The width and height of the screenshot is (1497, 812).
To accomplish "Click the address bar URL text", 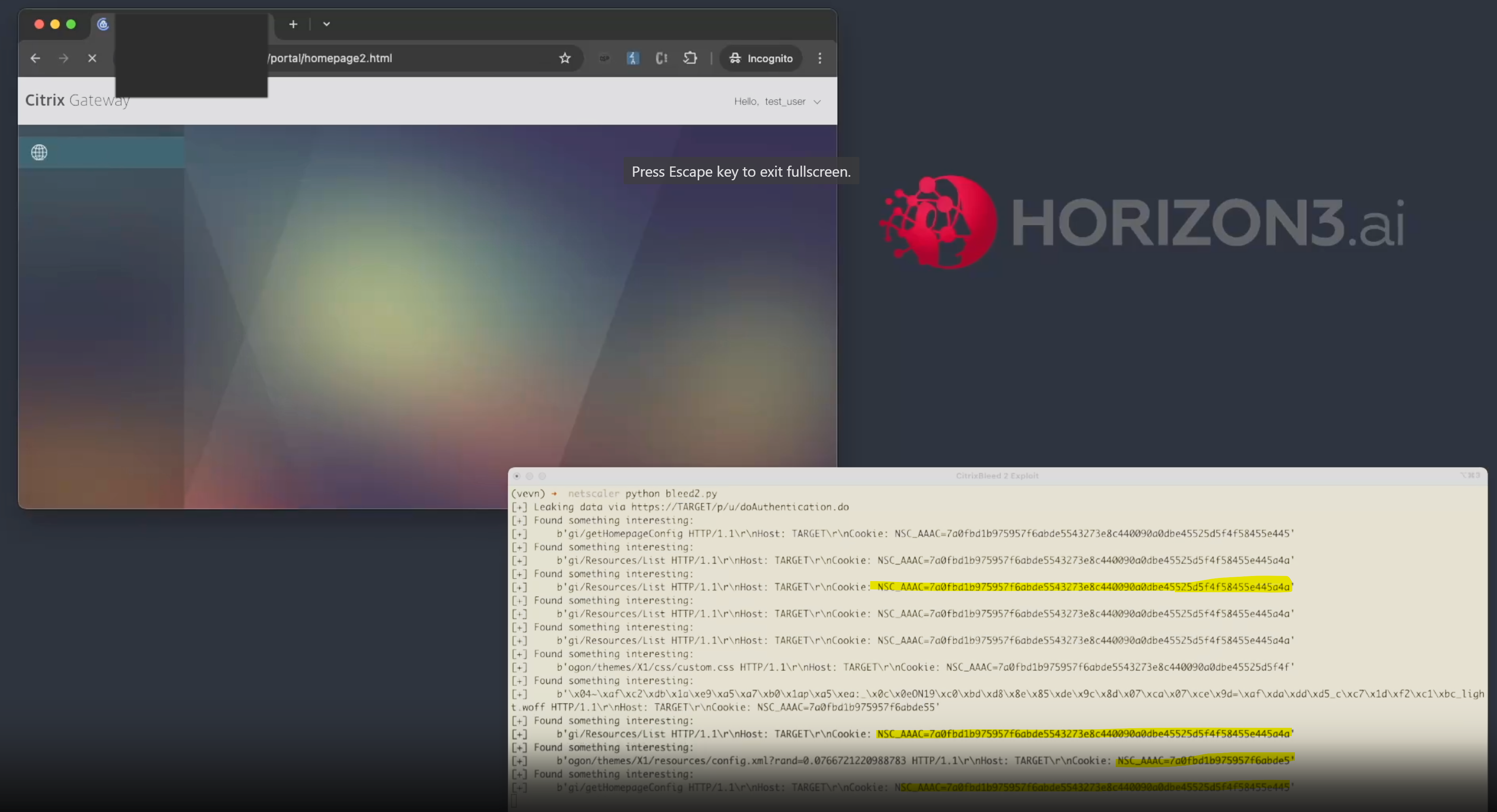I will pyautogui.click(x=330, y=58).
